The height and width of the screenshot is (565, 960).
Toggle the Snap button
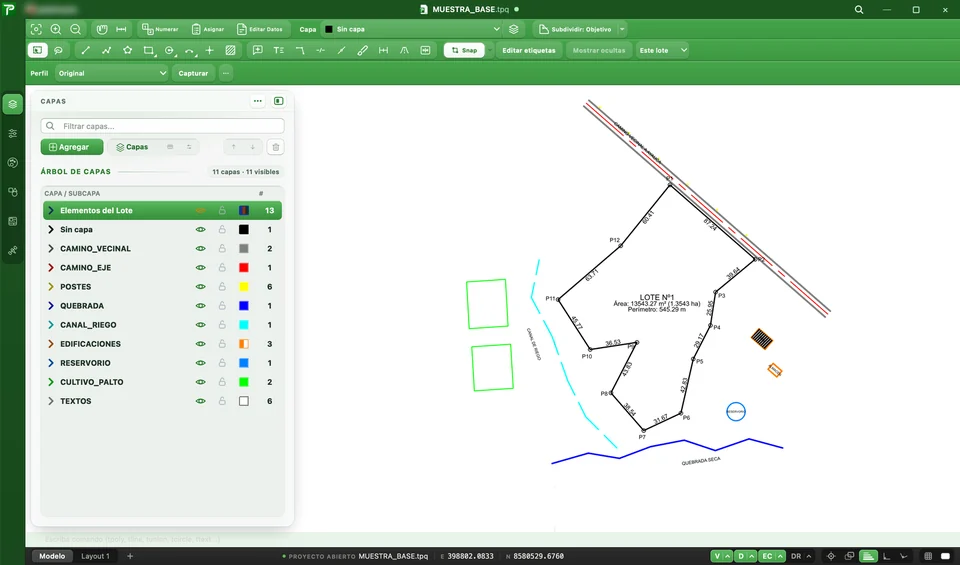click(464, 50)
